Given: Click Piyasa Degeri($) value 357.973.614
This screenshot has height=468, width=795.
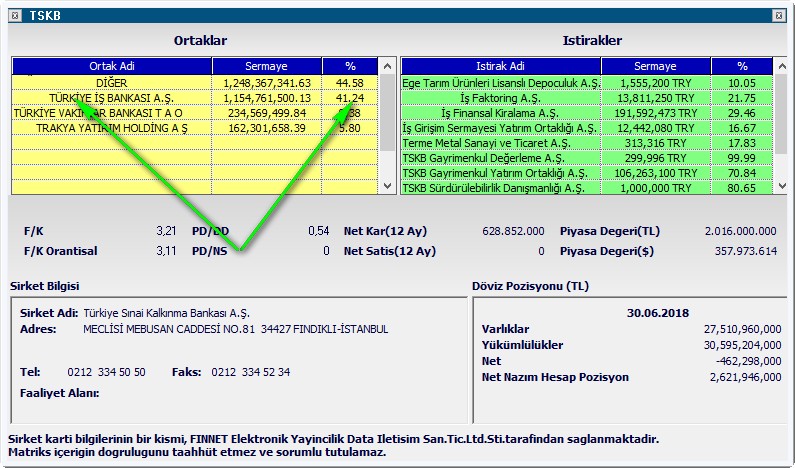Looking at the screenshot, I should tap(746, 251).
